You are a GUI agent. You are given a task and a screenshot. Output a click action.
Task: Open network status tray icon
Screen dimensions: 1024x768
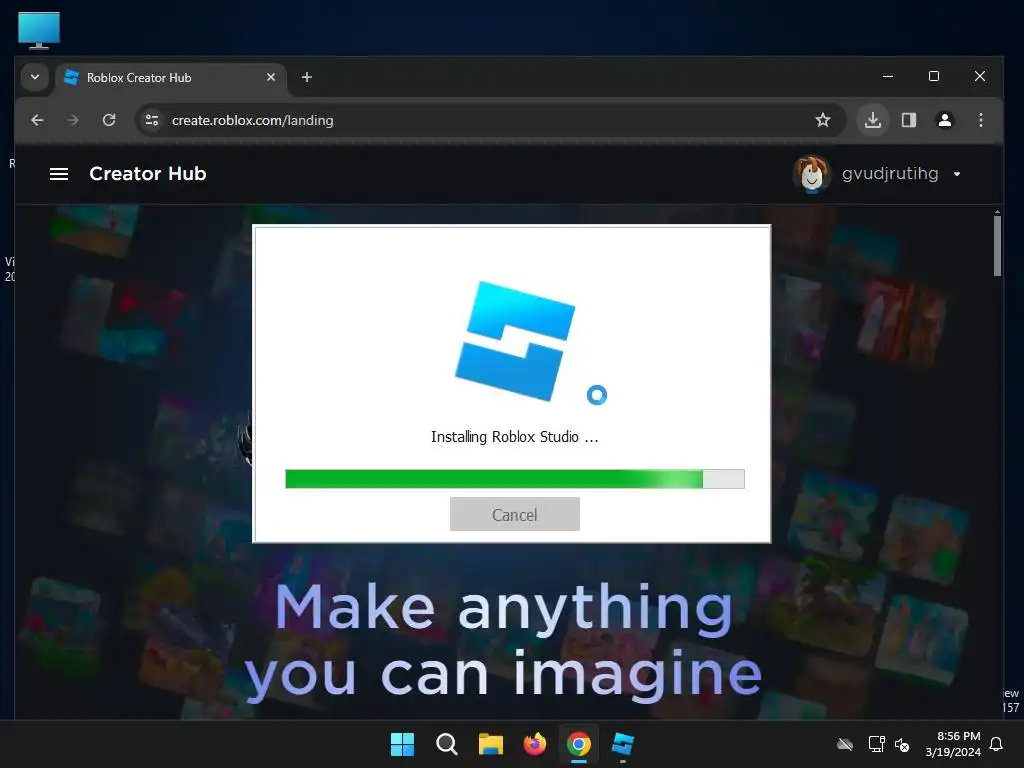coord(876,744)
